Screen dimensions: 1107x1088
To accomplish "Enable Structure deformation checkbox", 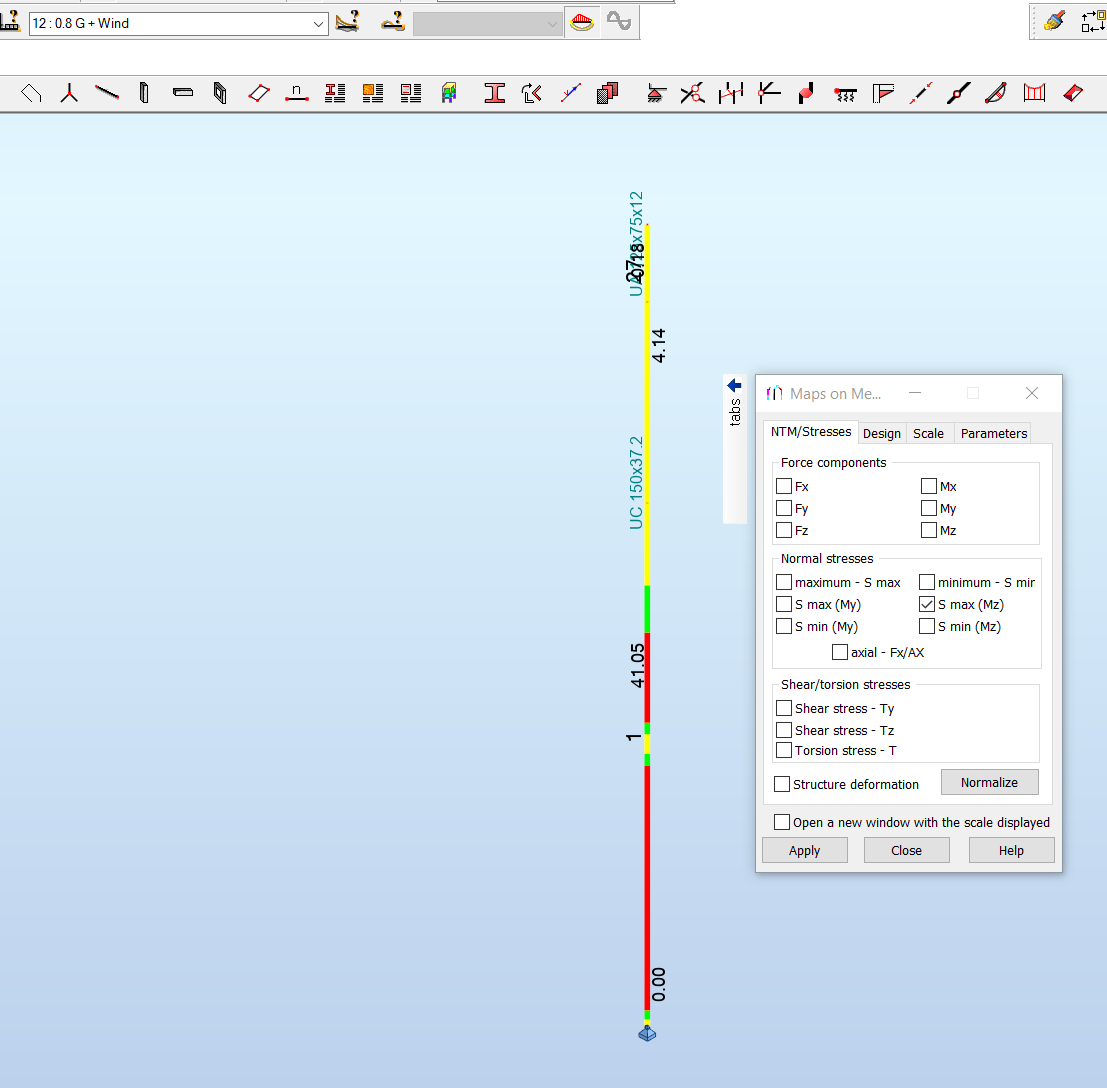I will click(782, 785).
